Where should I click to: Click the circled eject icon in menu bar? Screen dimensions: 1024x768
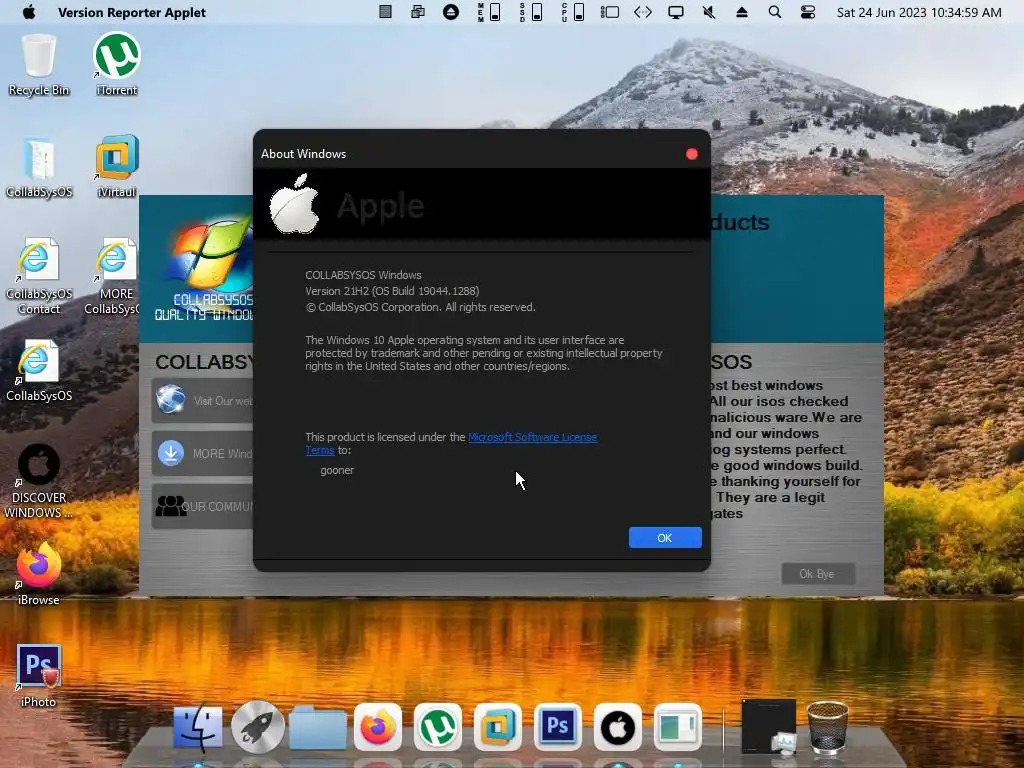[451, 12]
